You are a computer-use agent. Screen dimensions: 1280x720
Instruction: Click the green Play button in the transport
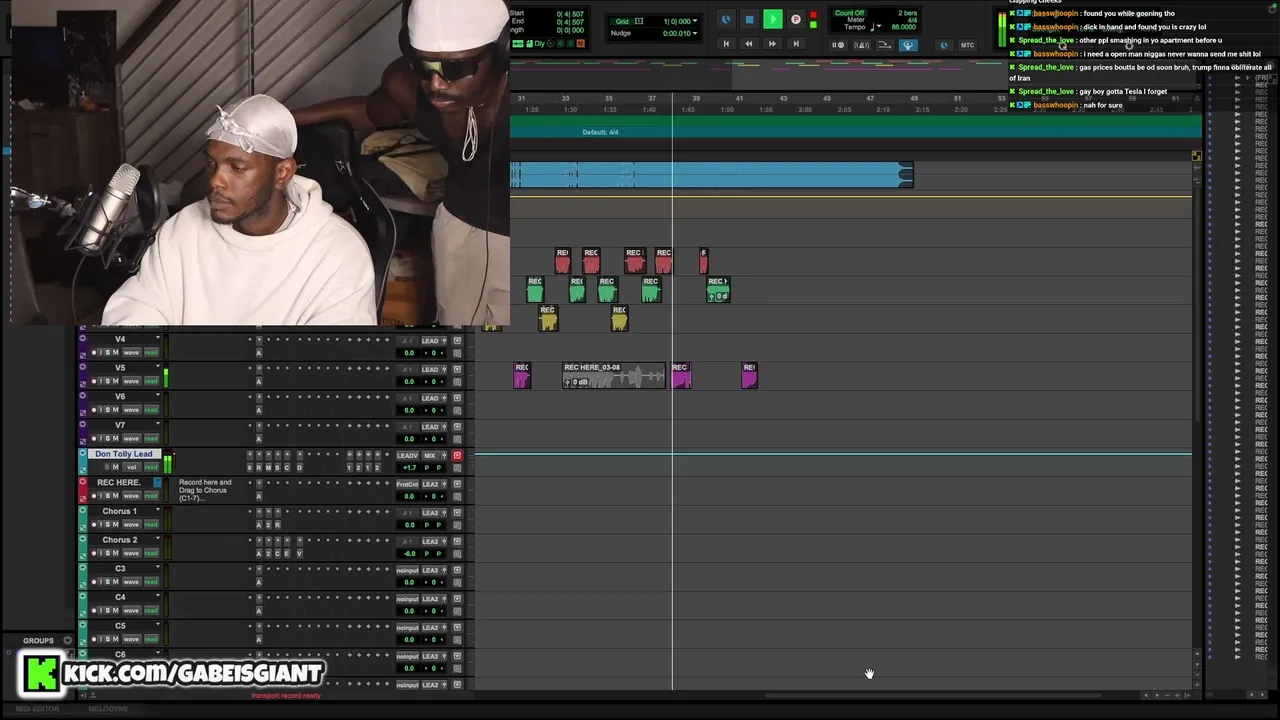pos(772,19)
